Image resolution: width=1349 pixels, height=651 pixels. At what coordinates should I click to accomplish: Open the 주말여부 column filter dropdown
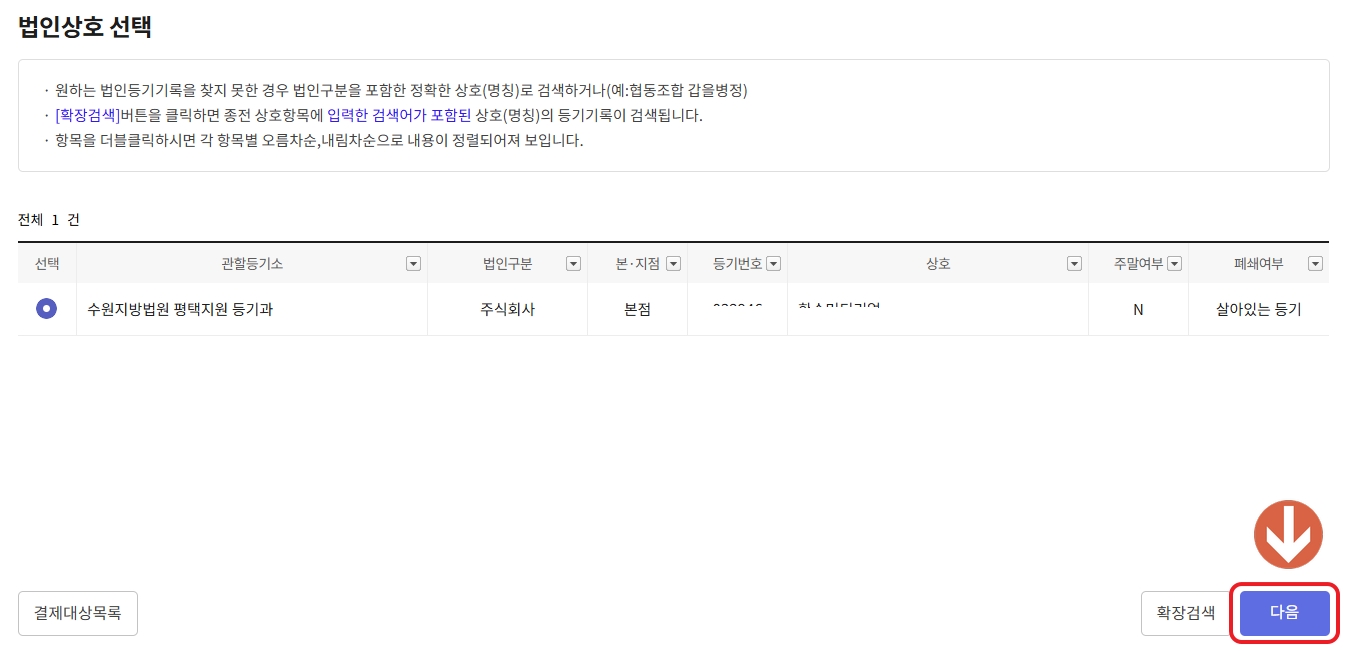pos(1175,263)
